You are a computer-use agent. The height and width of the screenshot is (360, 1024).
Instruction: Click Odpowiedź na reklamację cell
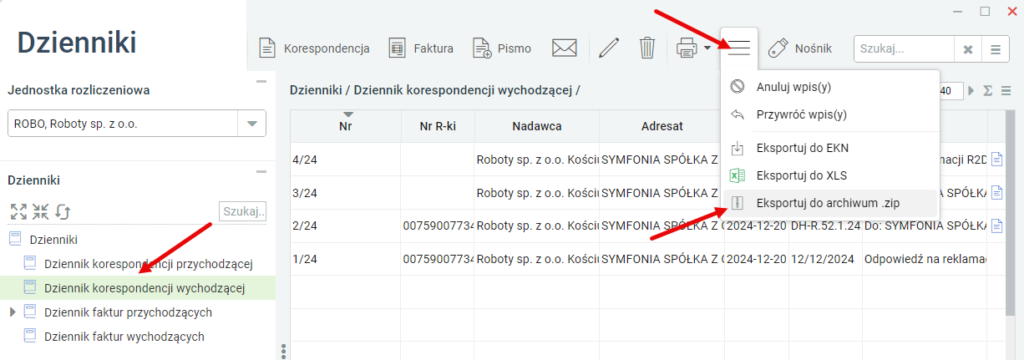(925, 259)
